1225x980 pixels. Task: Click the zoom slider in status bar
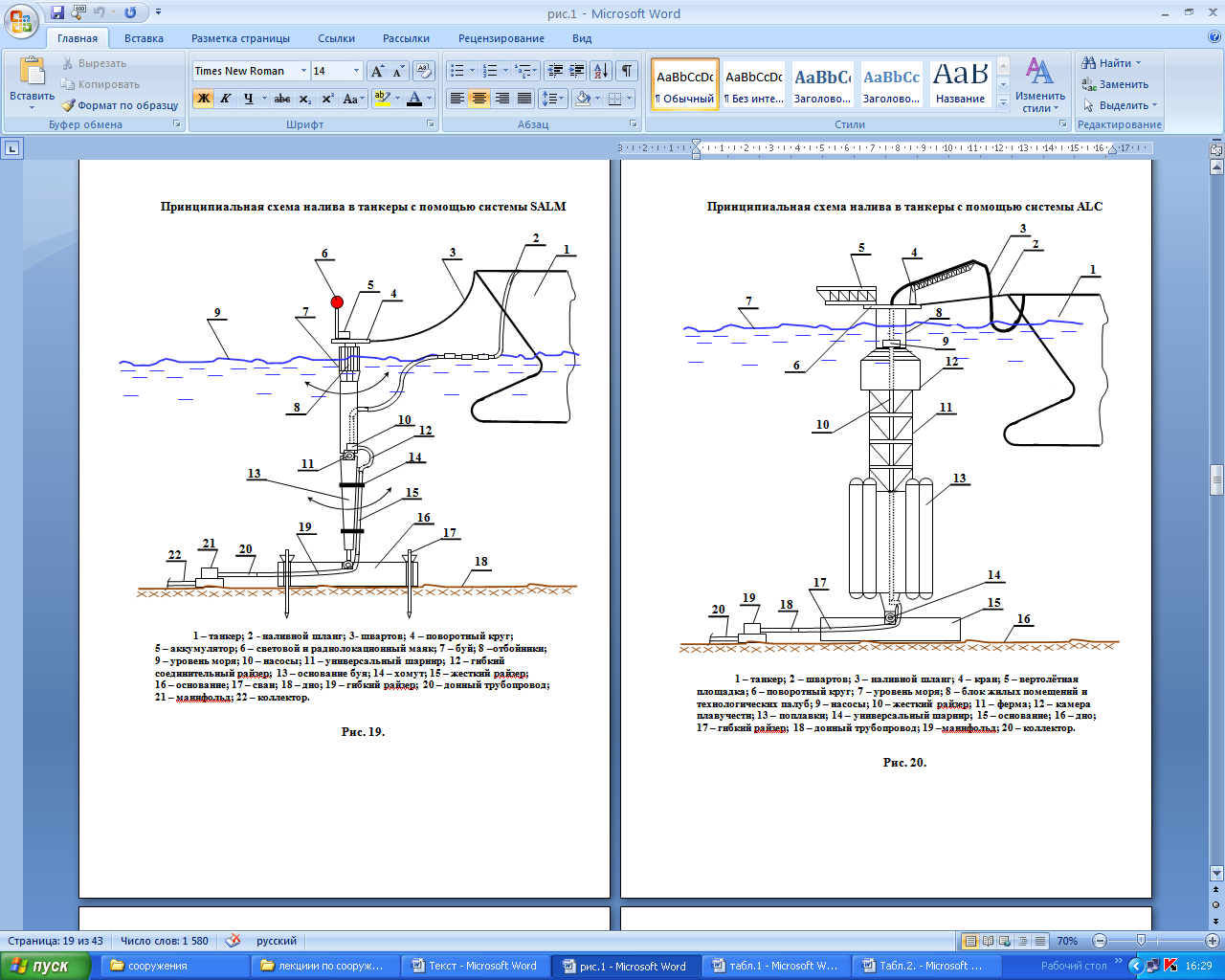pyautogui.click(x=1141, y=941)
